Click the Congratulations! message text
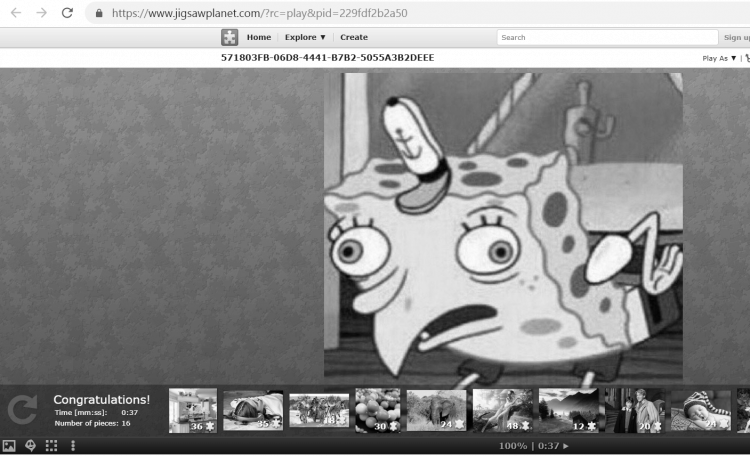This screenshot has height=456, width=750. (101, 400)
